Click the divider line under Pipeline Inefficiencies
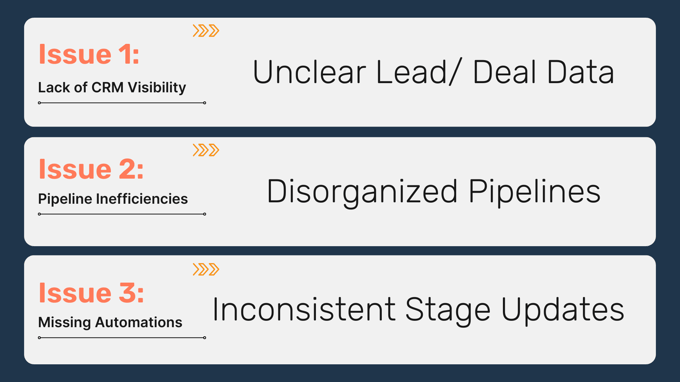Image resolution: width=680 pixels, height=382 pixels. (122, 214)
